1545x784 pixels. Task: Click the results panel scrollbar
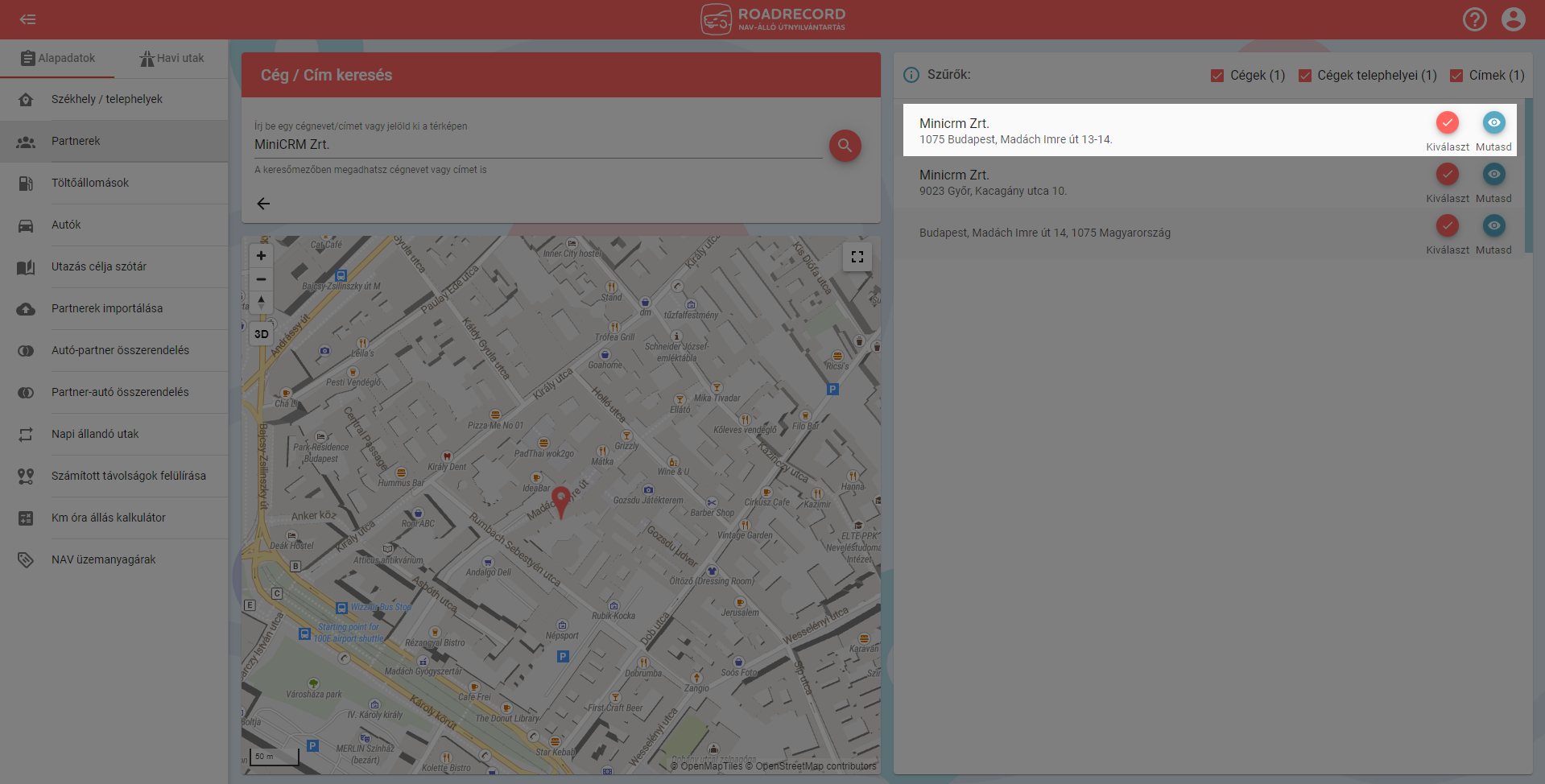coord(1527,175)
